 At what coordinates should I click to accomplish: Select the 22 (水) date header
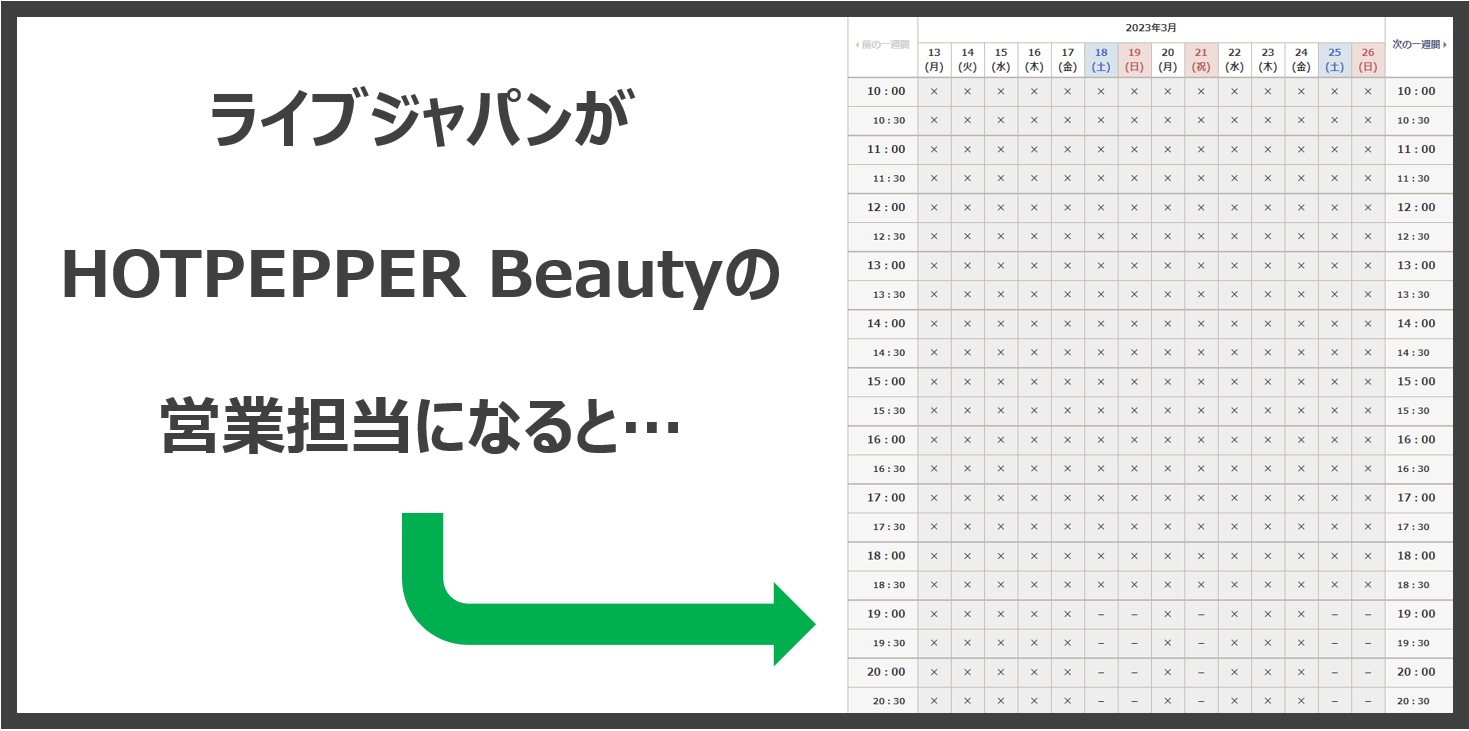coord(1234,60)
